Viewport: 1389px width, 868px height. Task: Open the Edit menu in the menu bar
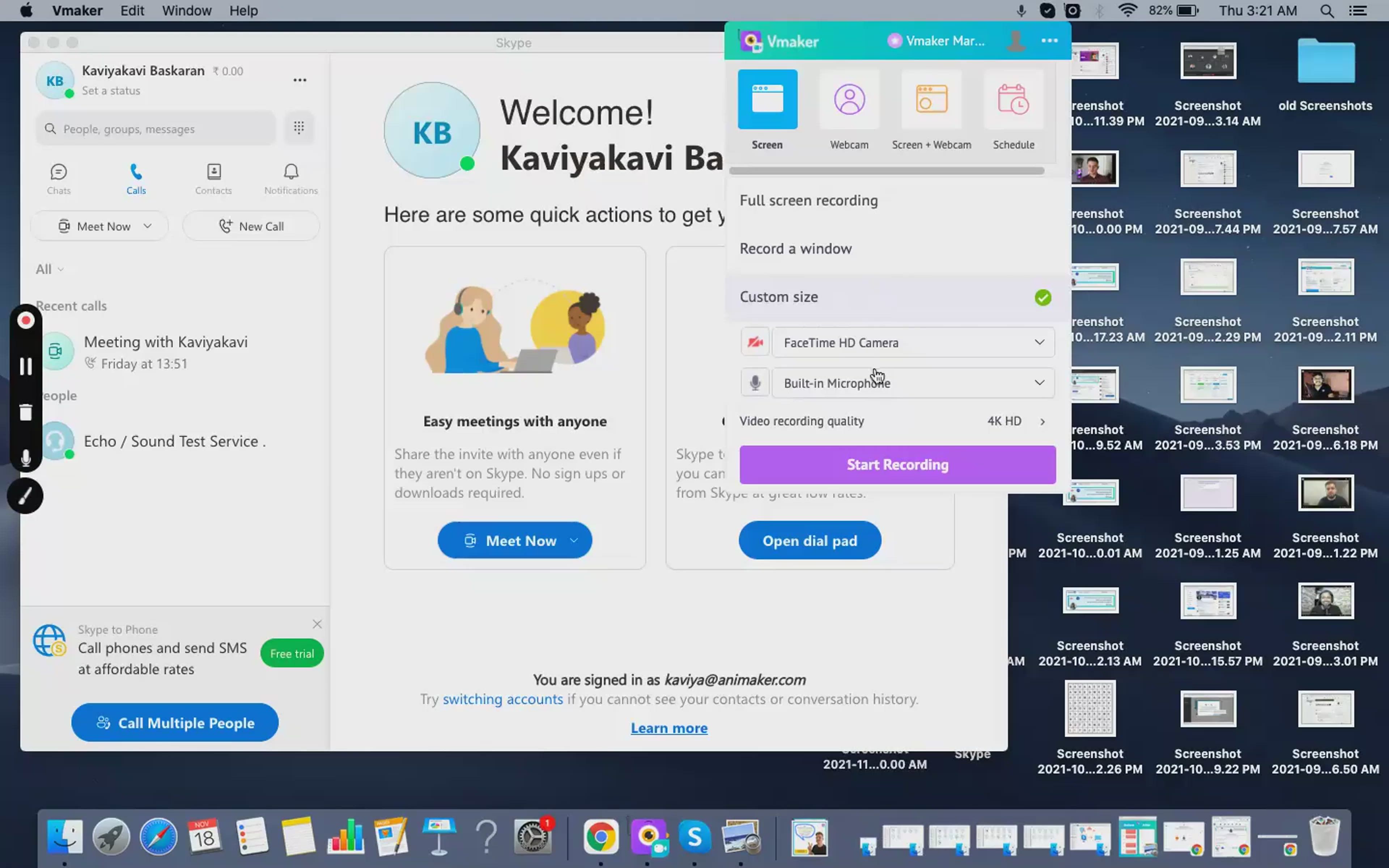point(132,10)
